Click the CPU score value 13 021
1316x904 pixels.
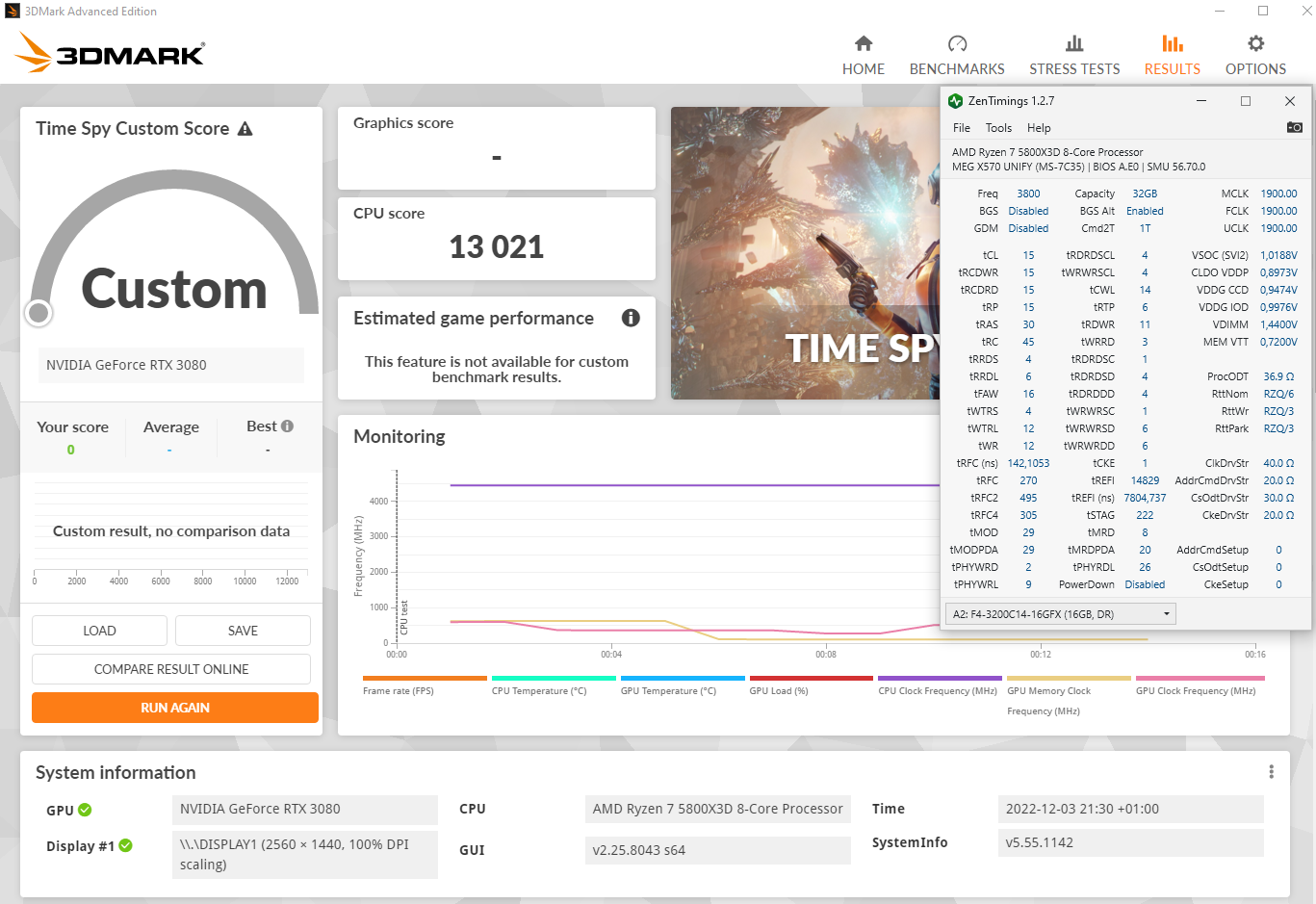[497, 247]
